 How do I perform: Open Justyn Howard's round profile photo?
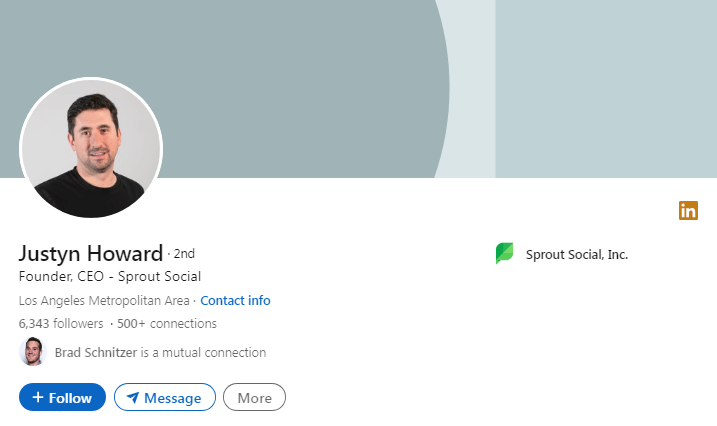point(91,147)
